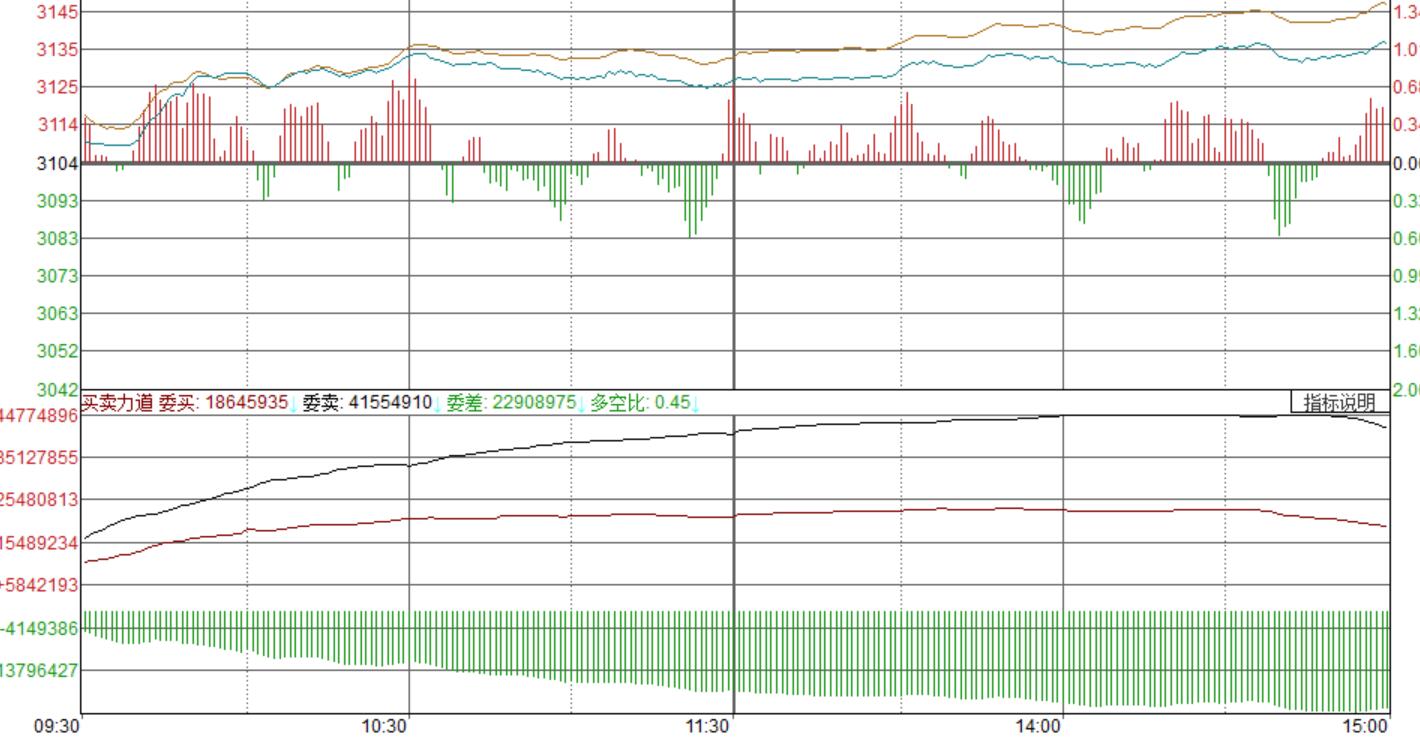The width and height of the screenshot is (1420, 738).
Task: Select the 多空比 value 0.45
Action: tap(673, 403)
